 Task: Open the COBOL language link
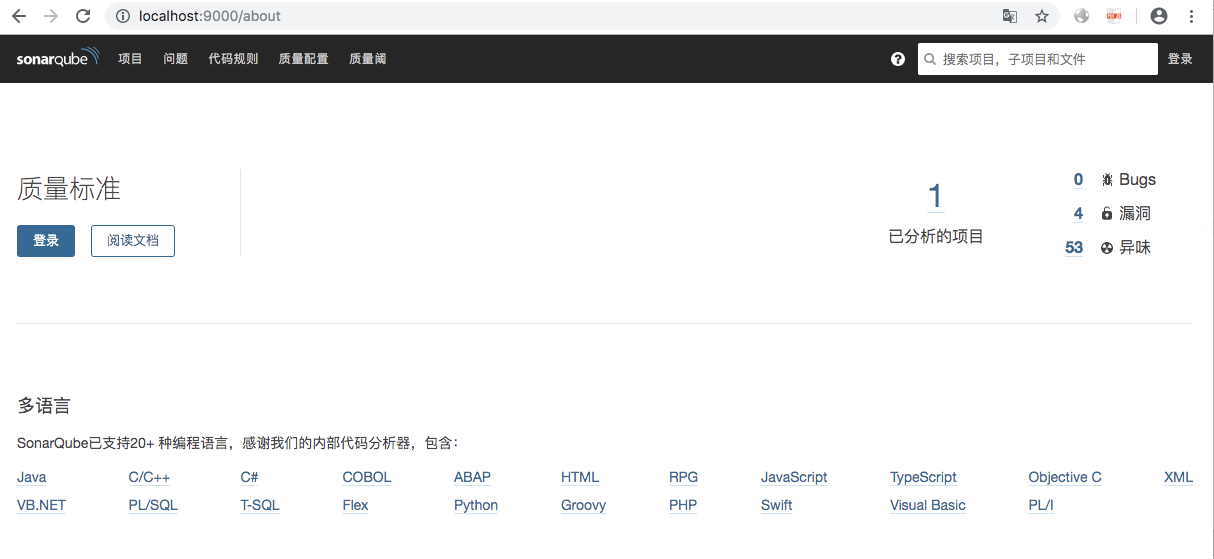(367, 478)
